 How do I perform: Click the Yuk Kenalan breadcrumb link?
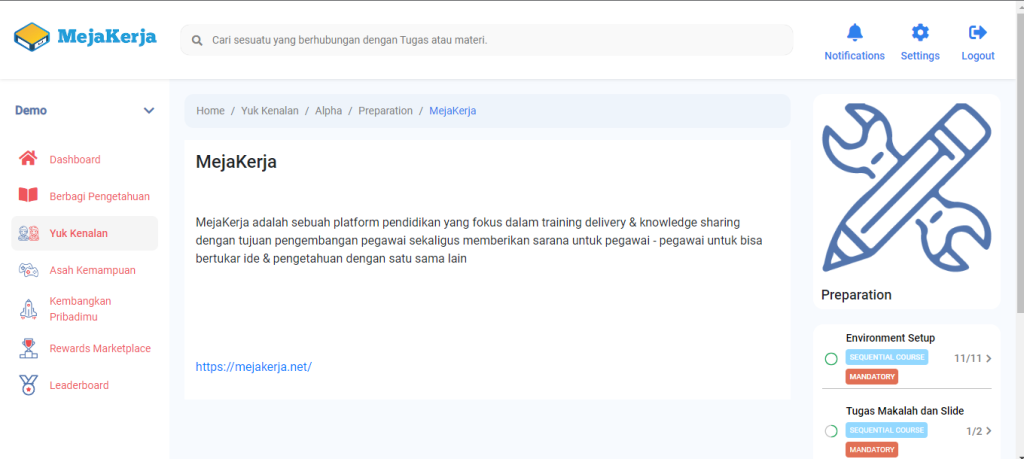click(270, 110)
